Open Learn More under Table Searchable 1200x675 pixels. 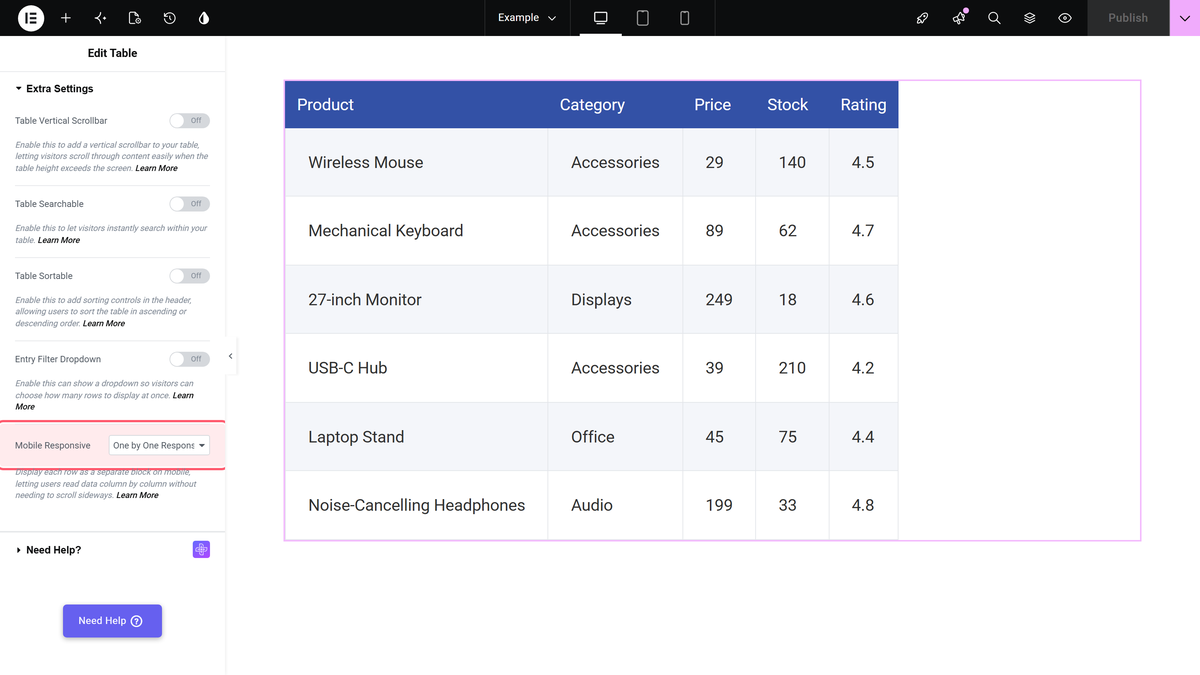59,240
